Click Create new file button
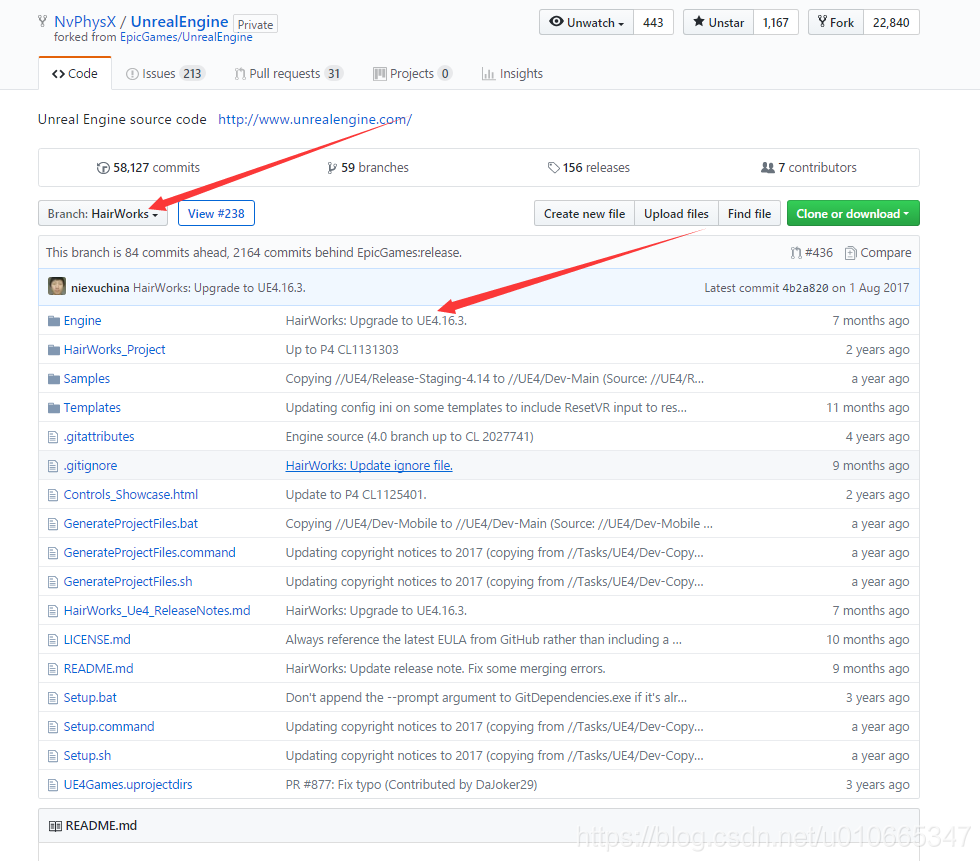Image resolution: width=980 pixels, height=861 pixels. (x=584, y=214)
